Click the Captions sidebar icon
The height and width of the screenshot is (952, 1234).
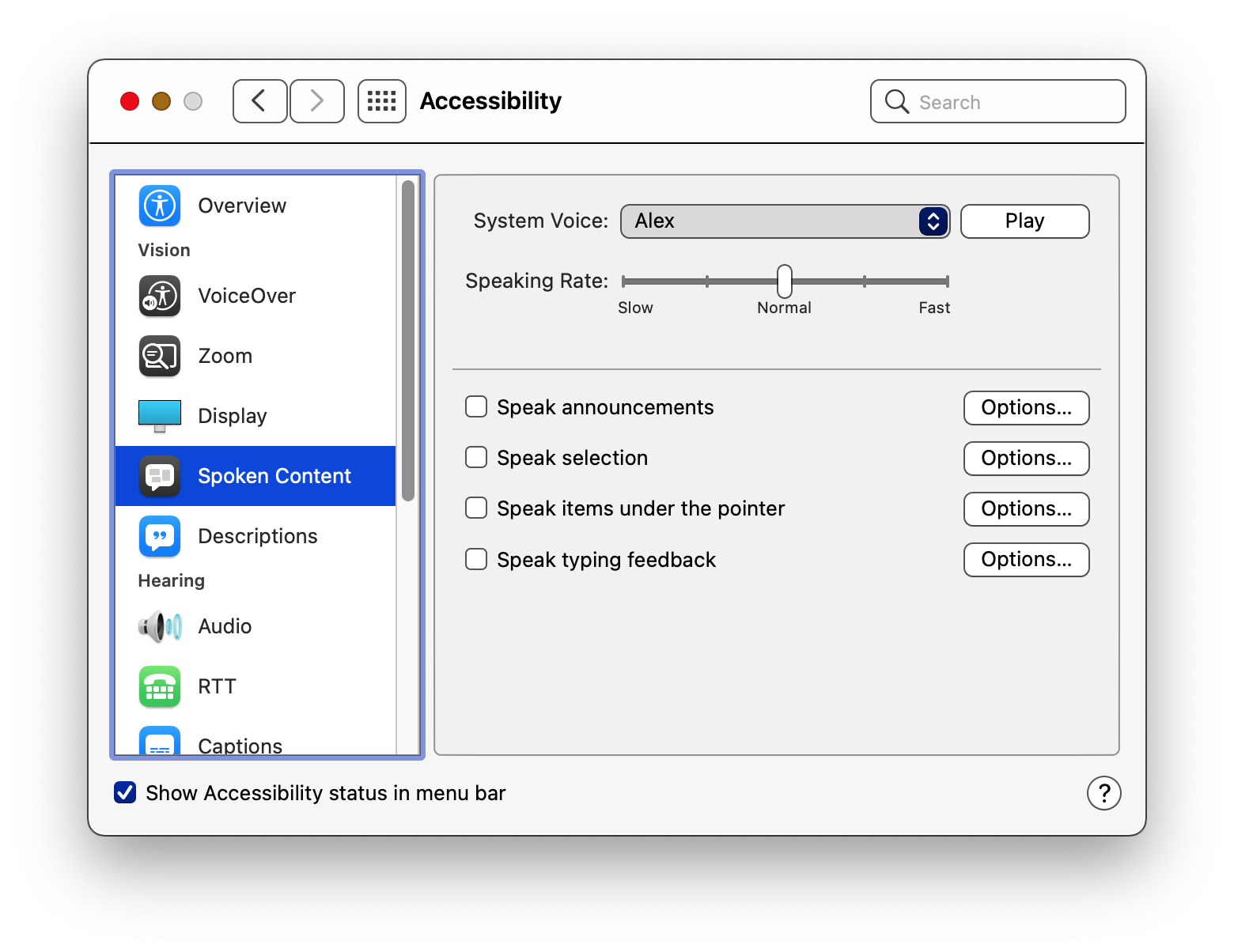[159, 743]
